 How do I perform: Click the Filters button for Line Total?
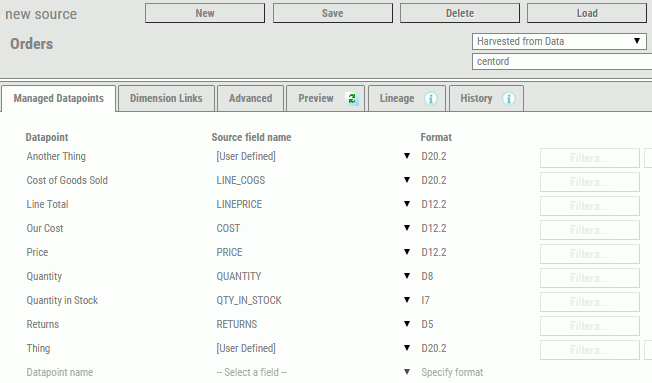click(590, 206)
